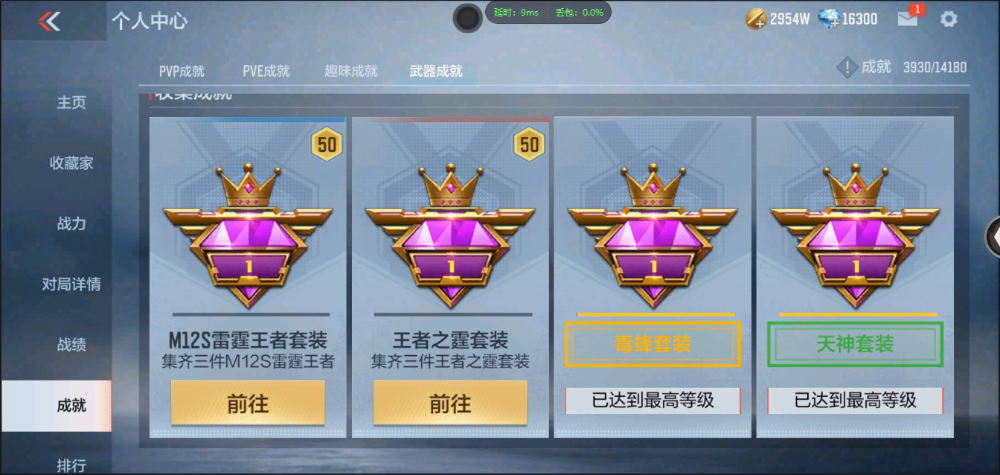The width and height of the screenshot is (1000, 475).
Task: Tap the round recording button at top
Action: pos(467,18)
